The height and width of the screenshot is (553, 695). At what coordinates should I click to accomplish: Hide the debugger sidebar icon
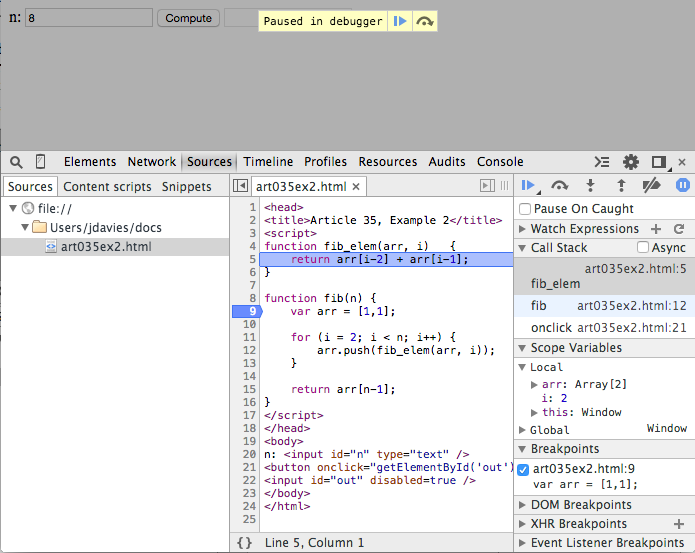pyautogui.click(x=487, y=186)
